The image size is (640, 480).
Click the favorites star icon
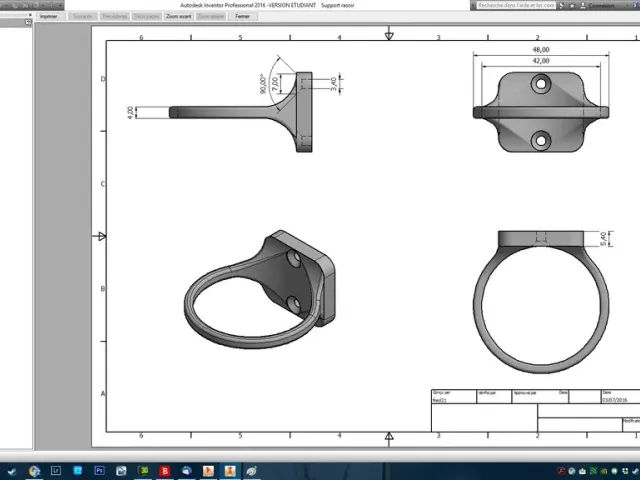pos(572,5)
